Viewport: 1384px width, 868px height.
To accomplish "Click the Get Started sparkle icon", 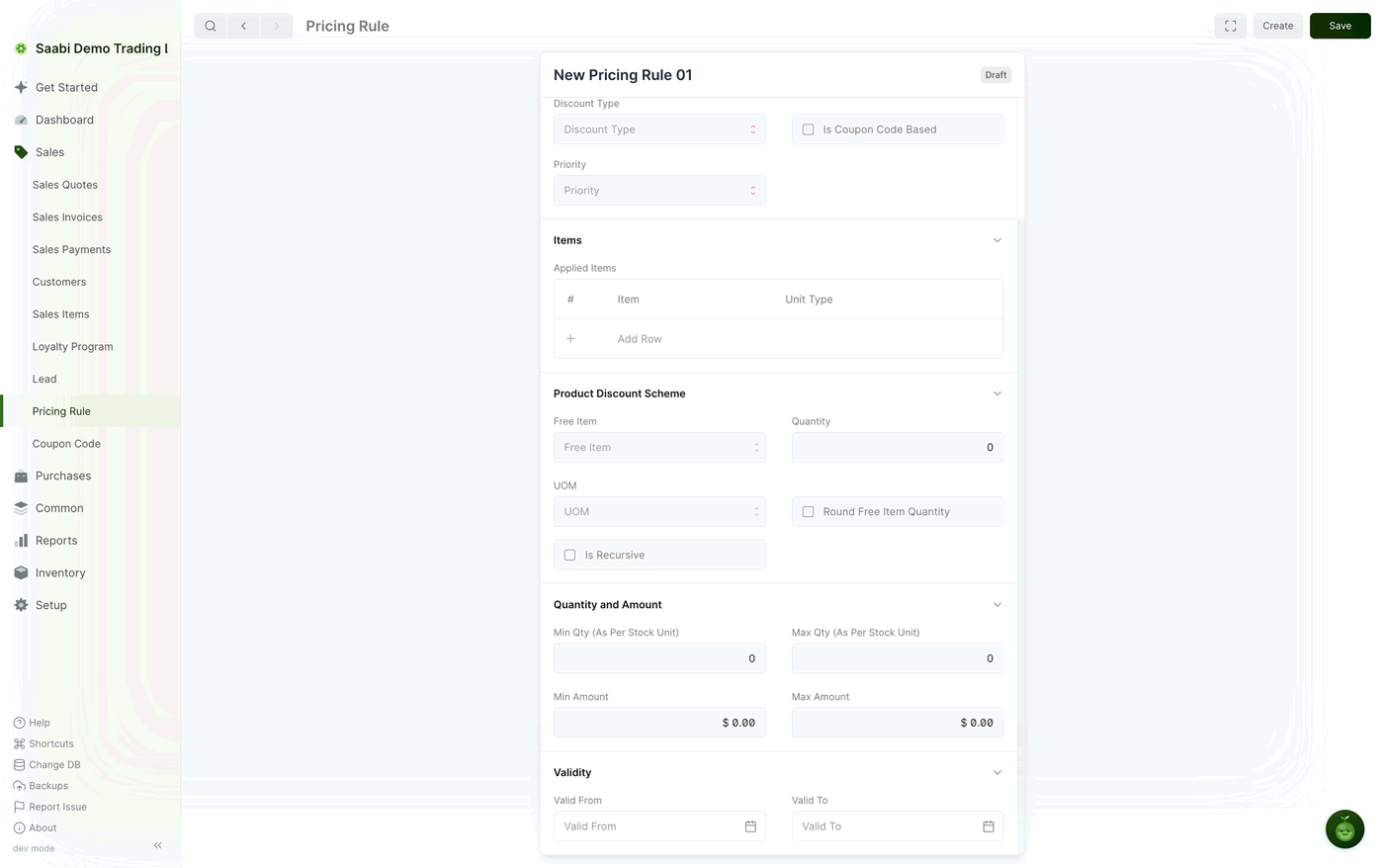I will click(21, 87).
